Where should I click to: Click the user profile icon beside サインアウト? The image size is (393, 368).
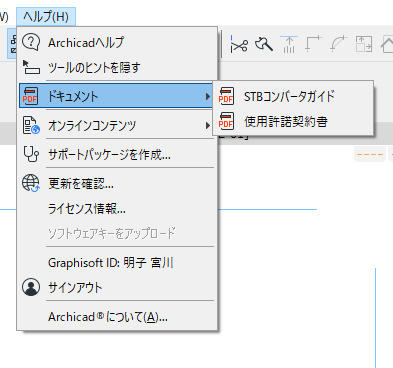click(31, 287)
